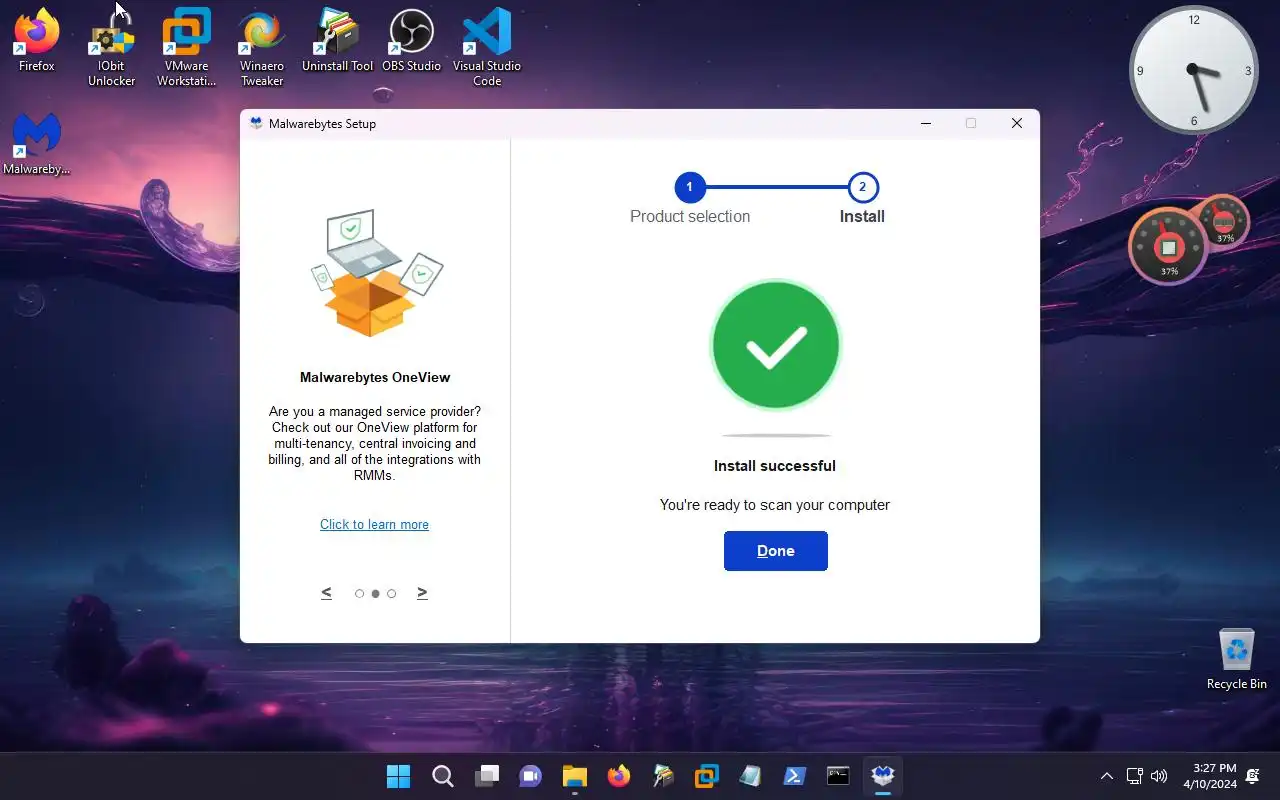Go to the previous carousel slide arrow
Screen dimensions: 1280x800
pyautogui.click(x=326, y=593)
